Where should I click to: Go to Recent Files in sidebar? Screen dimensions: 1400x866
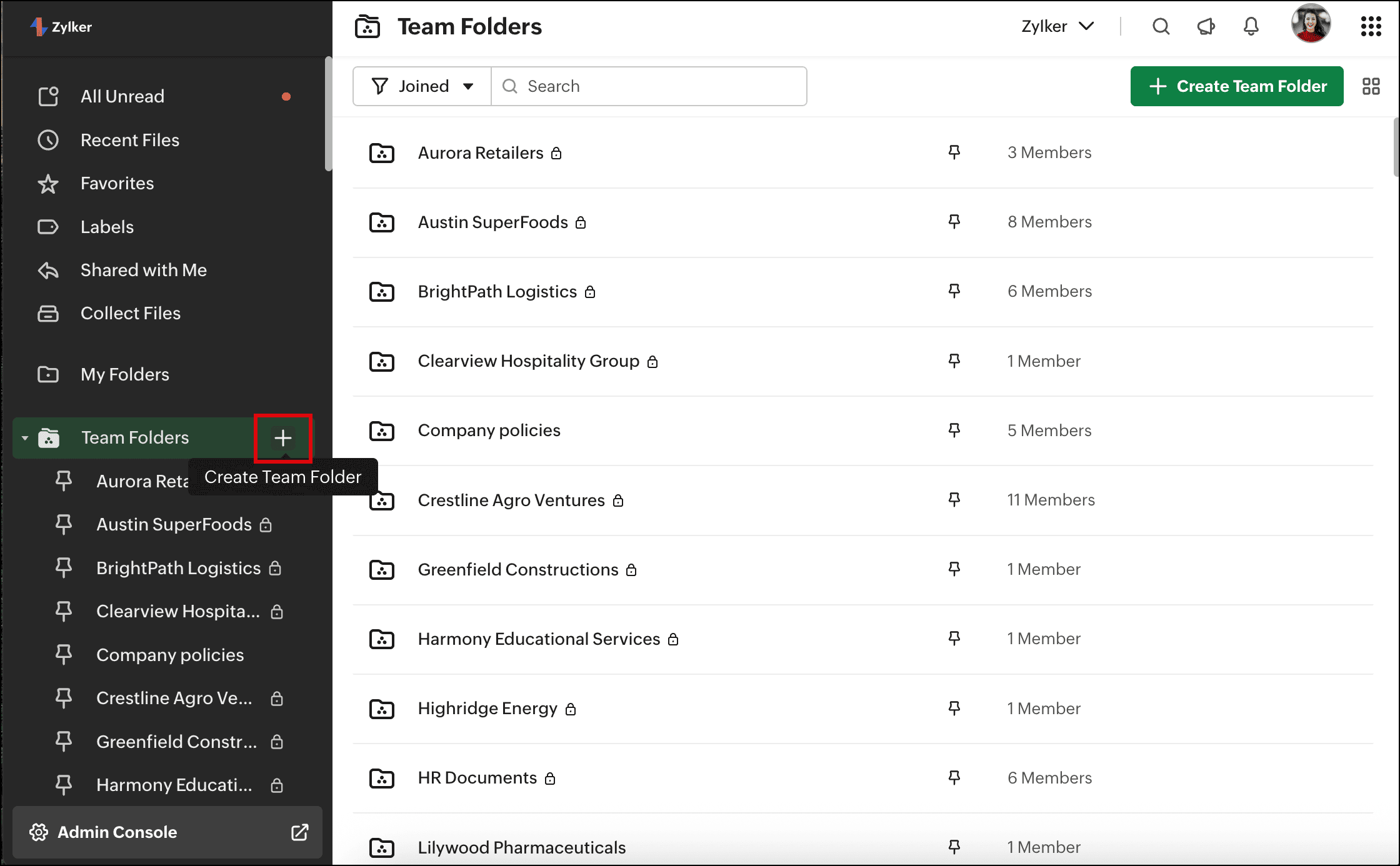click(x=129, y=140)
